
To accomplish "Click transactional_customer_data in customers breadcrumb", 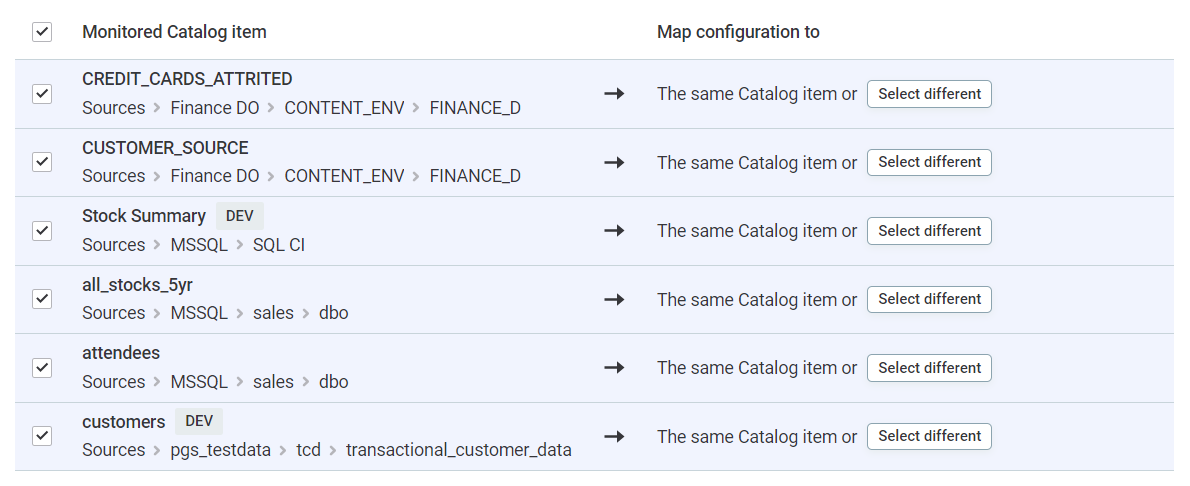I will pyautogui.click(x=458, y=450).
